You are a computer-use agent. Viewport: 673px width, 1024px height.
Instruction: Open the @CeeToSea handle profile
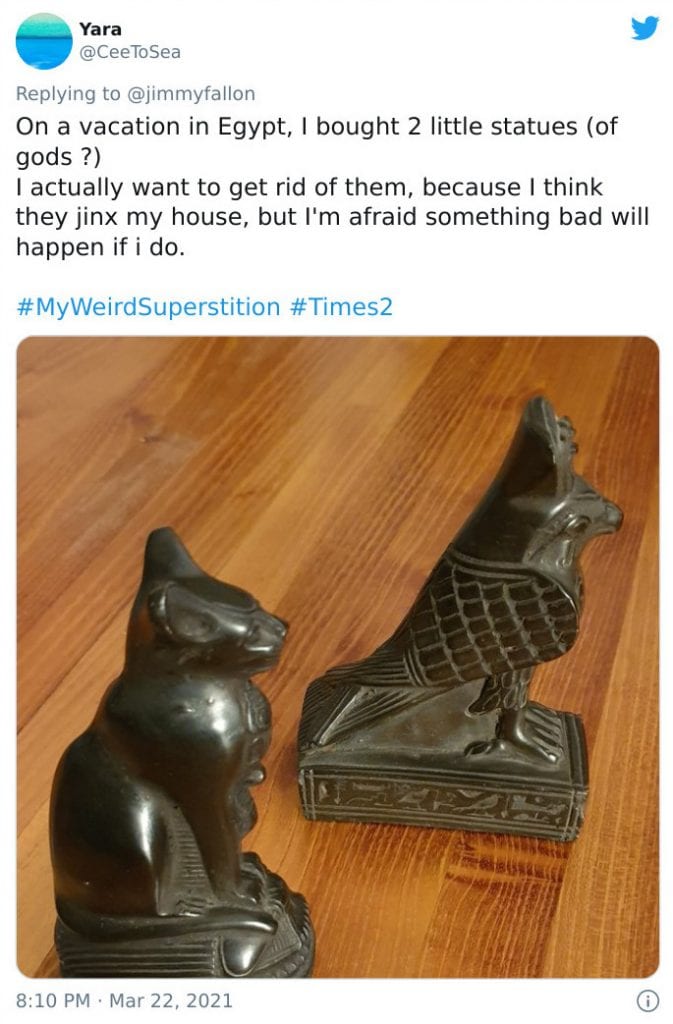(x=130, y=52)
